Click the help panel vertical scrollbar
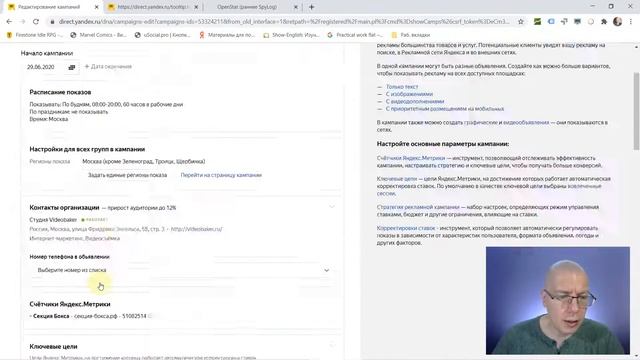The width and height of the screenshot is (640, 360). point(636,111)
